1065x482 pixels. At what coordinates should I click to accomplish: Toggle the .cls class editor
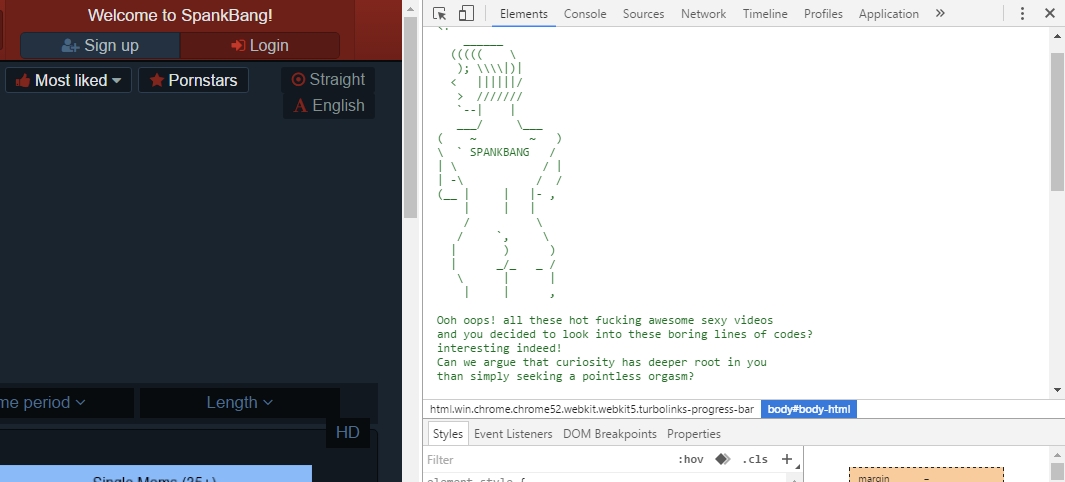point(755,460)
